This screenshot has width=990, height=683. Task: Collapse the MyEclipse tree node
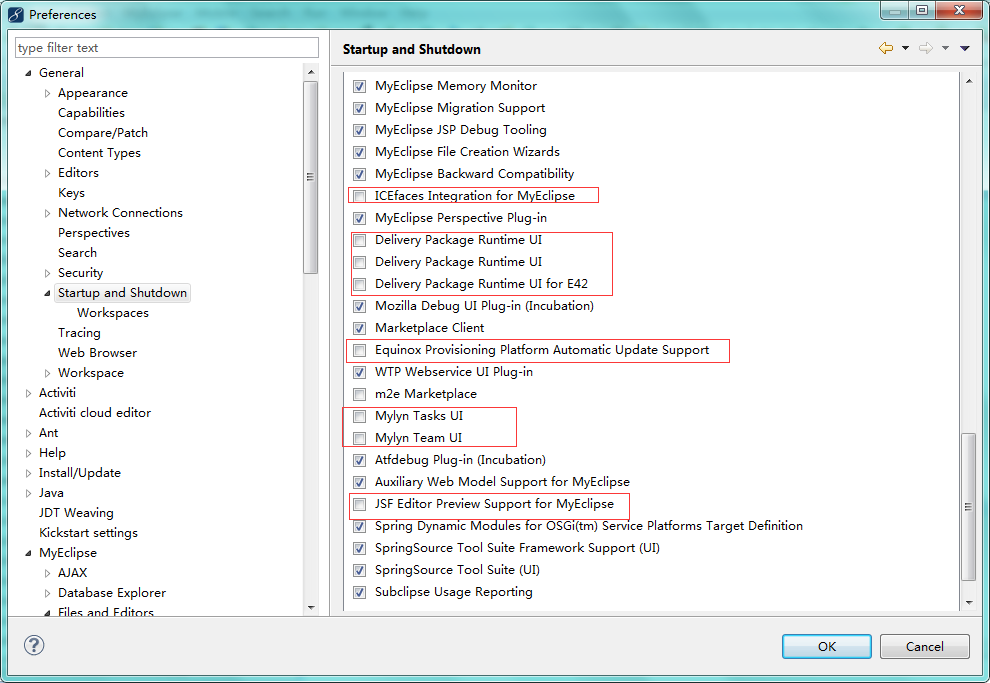(28, 553)
